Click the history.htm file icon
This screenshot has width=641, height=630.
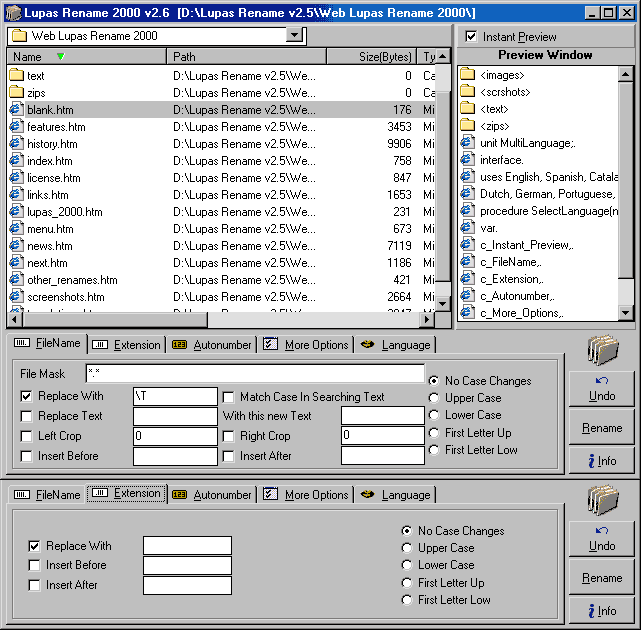(16, 144)
